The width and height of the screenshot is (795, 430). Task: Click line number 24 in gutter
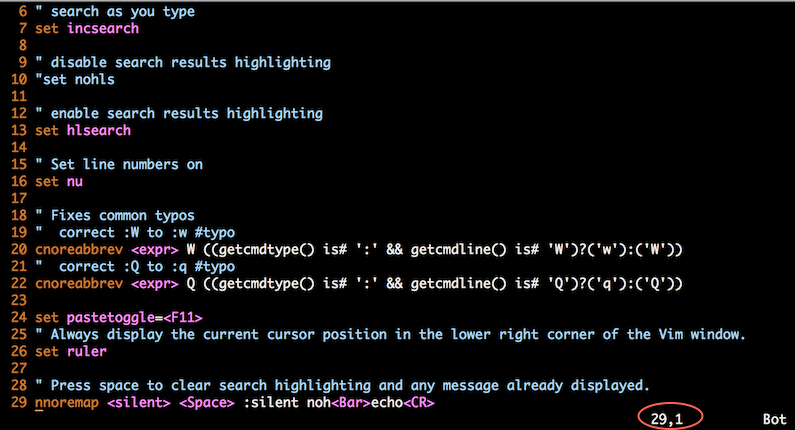coord(19,317)
